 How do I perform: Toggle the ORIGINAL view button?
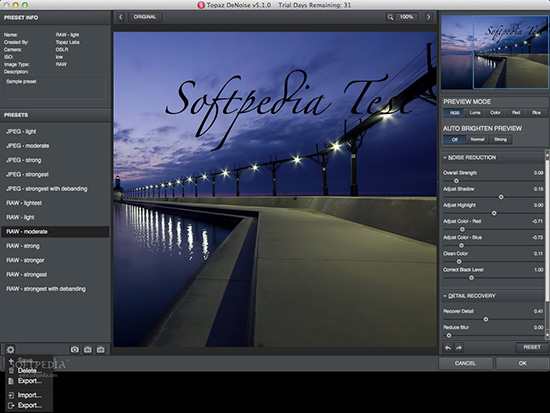(x=145, y=17)
